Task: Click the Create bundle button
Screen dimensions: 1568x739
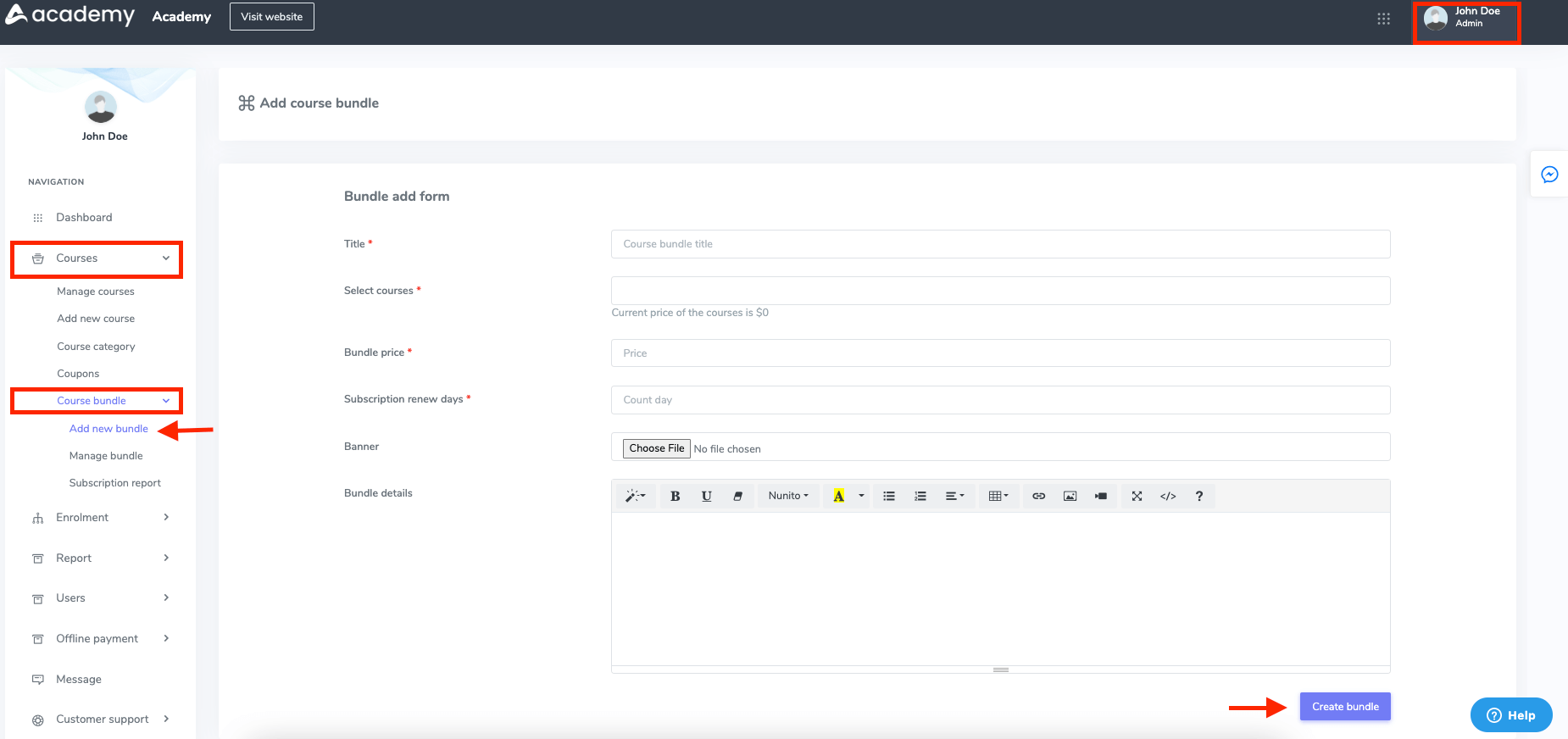Action: [1345, 707]
